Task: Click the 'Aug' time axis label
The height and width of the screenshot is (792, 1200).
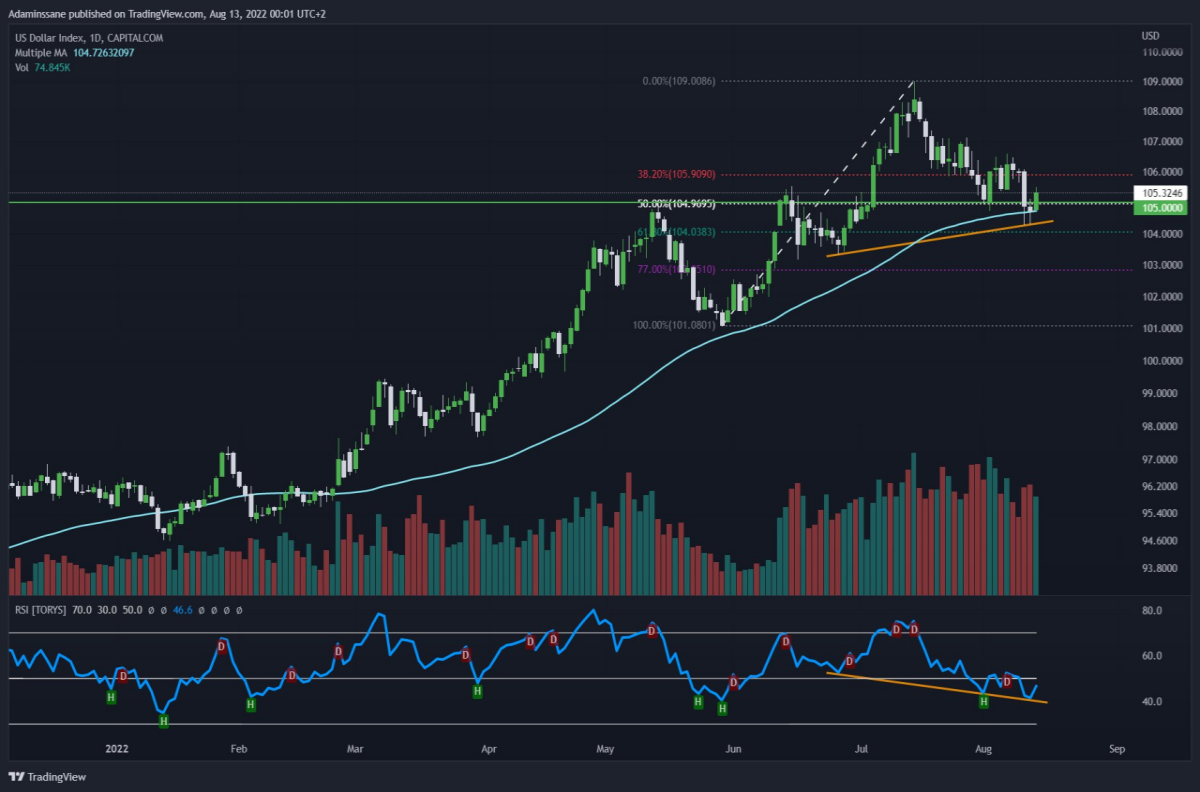Action: coord(983,748)
